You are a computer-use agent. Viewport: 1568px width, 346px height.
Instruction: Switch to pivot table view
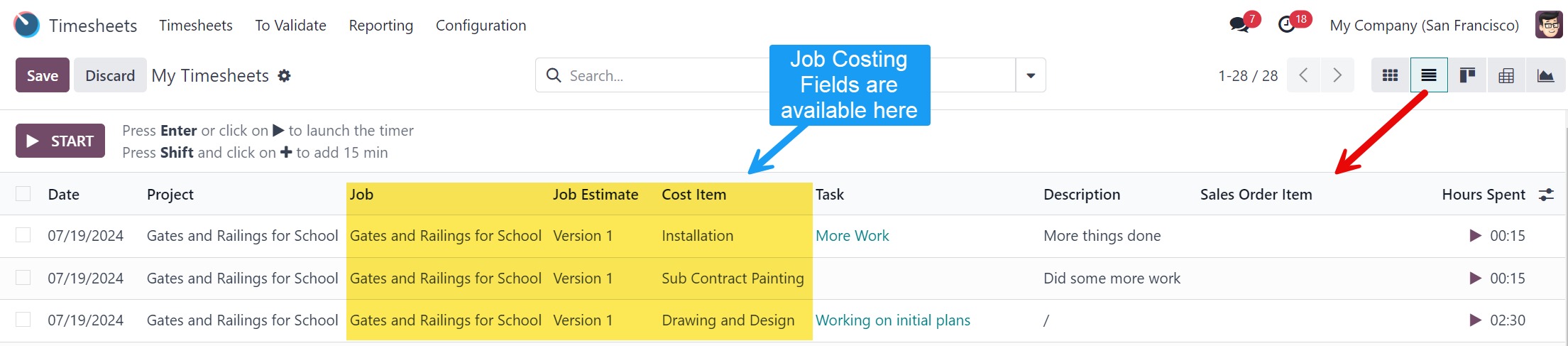point(1506,75)
